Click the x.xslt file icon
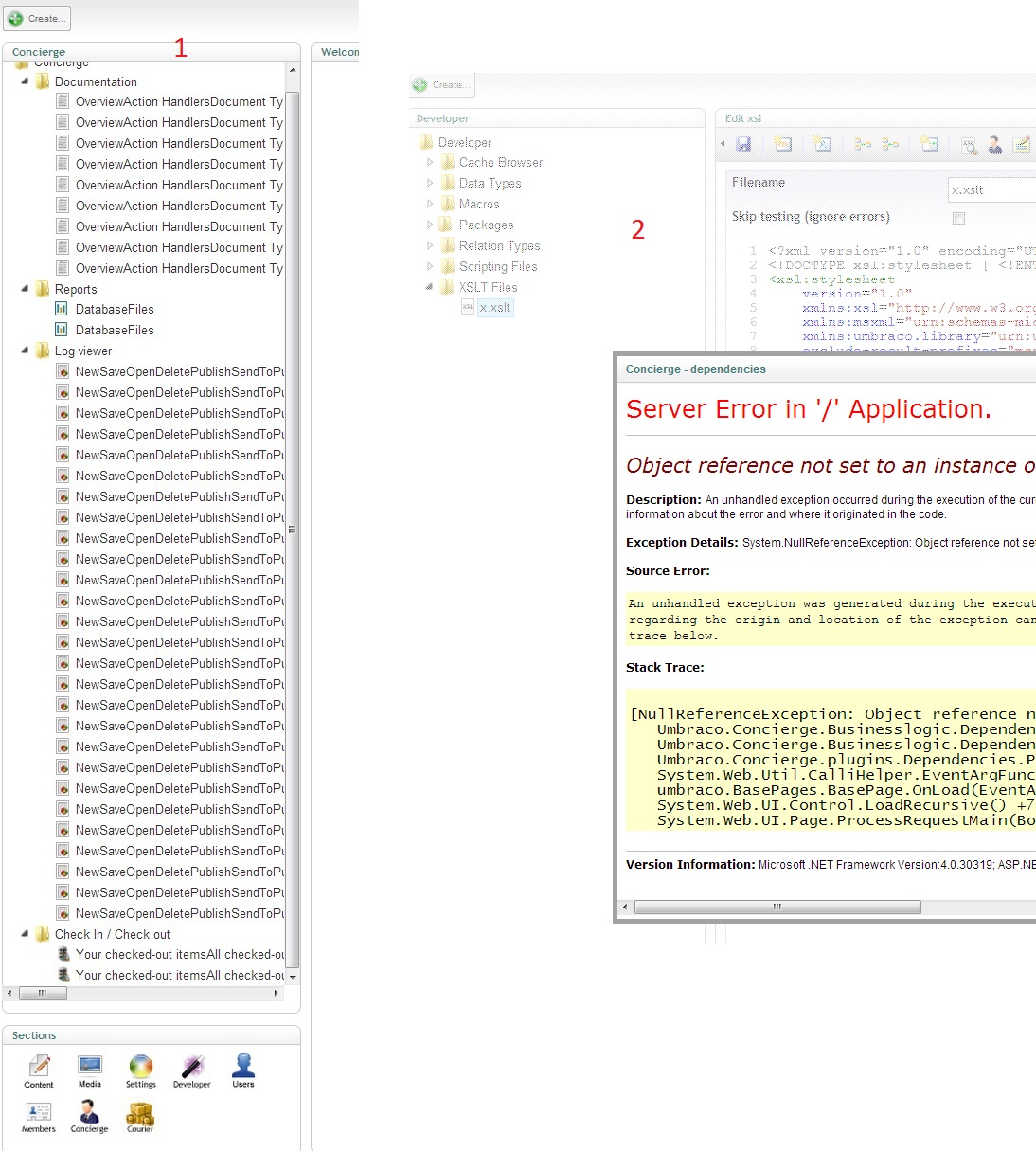This screenshot has width=1036, height=1151. point(468,307)
